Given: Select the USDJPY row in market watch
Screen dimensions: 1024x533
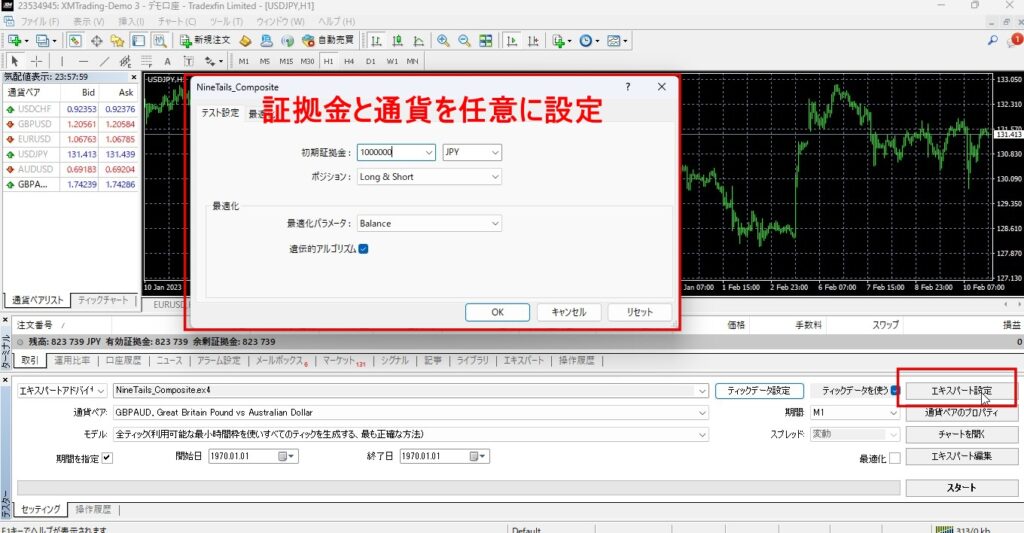Looking at the screenshot, I should [x=71, y=154].
